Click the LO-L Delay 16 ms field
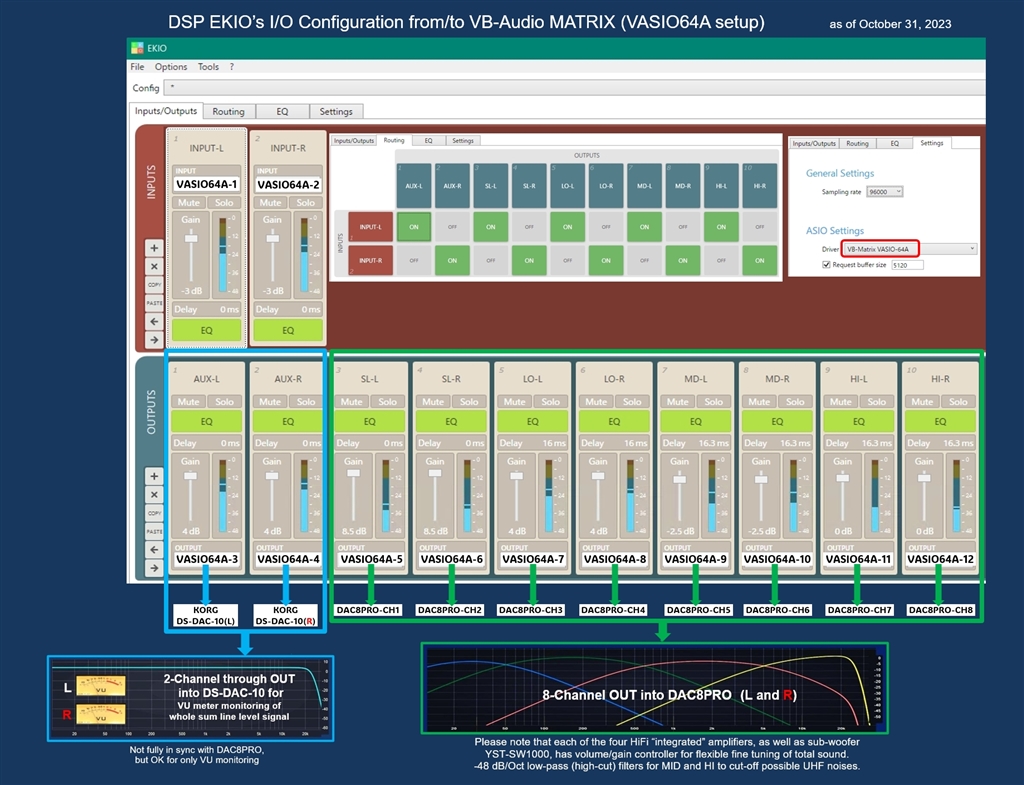 532,443
